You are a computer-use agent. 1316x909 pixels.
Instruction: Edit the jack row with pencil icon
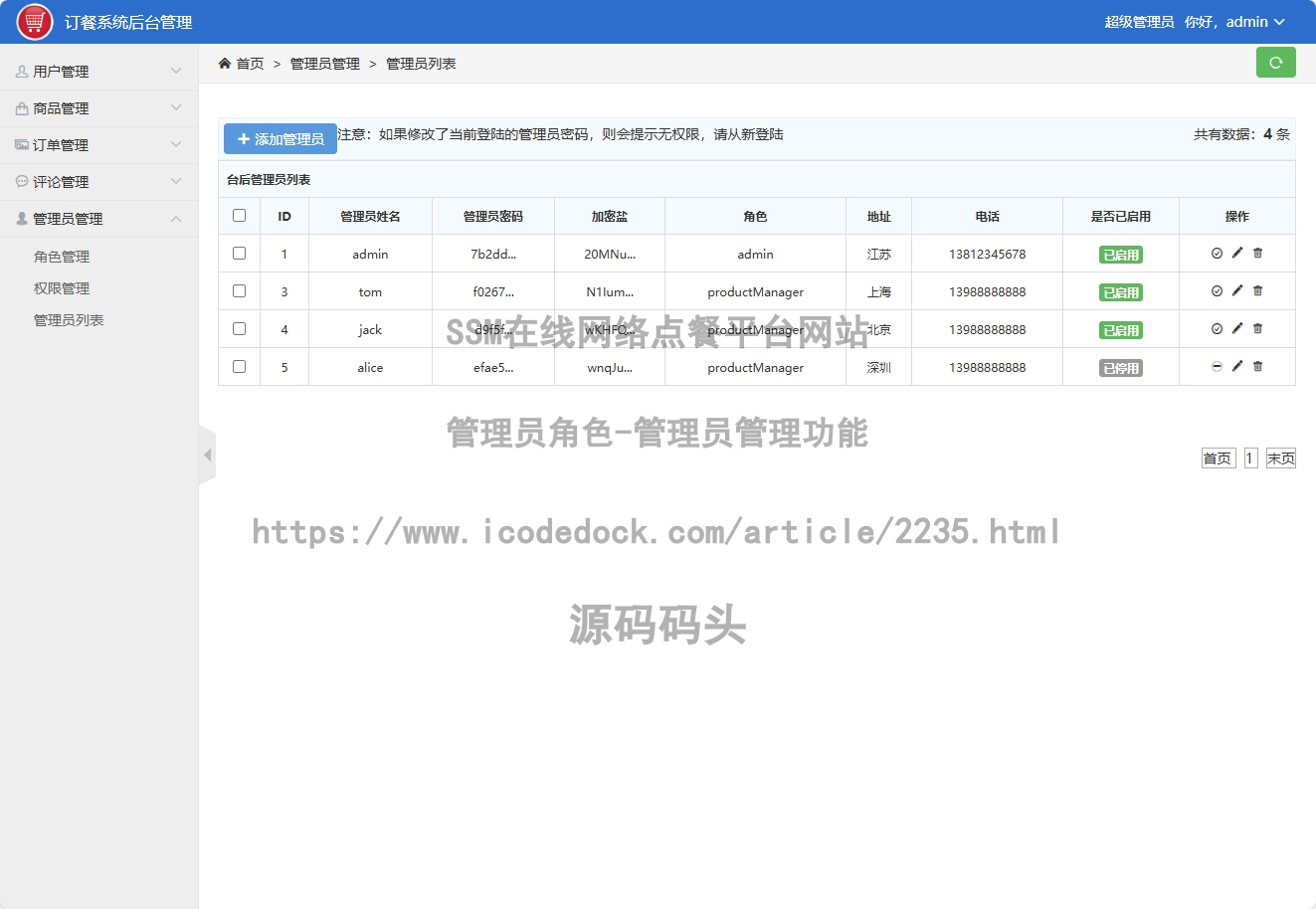click(x=1237, y=328)
